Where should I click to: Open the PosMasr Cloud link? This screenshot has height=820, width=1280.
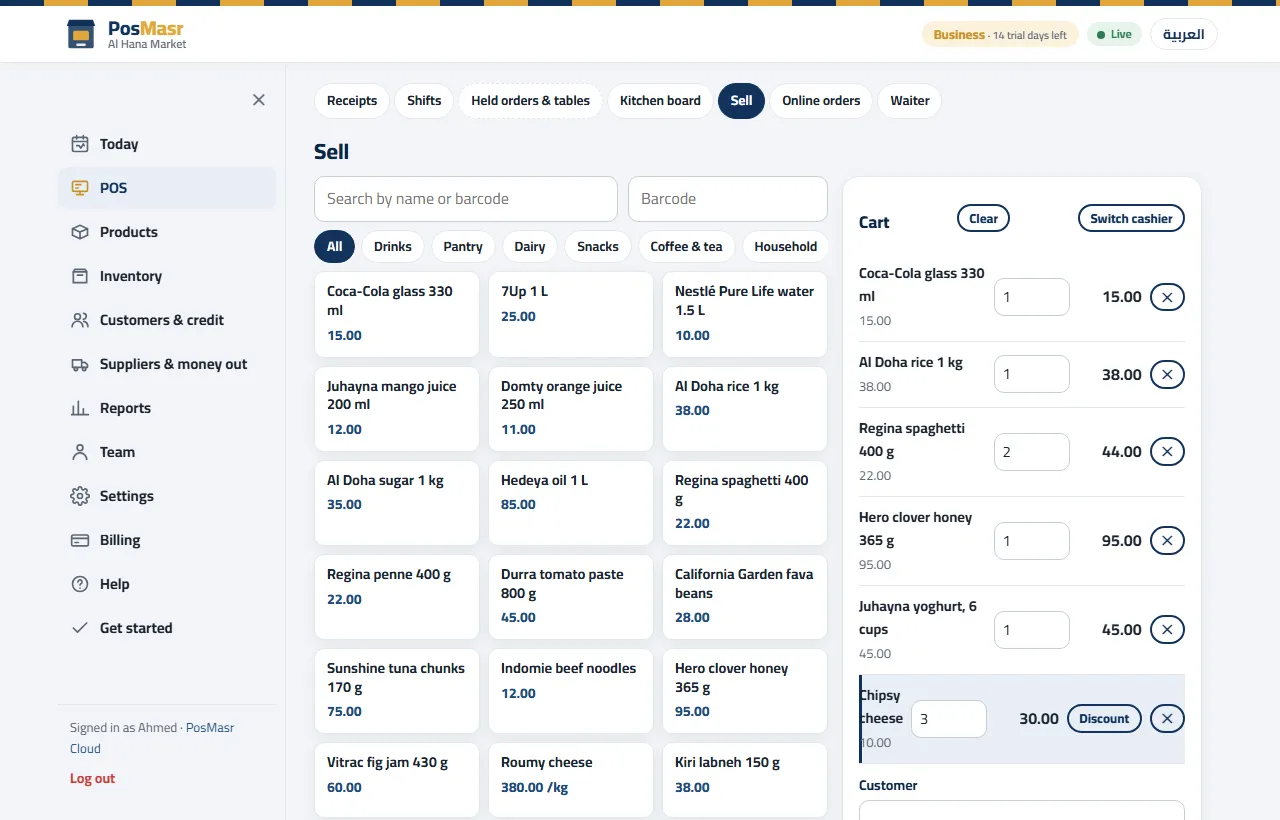pos(152,738)
